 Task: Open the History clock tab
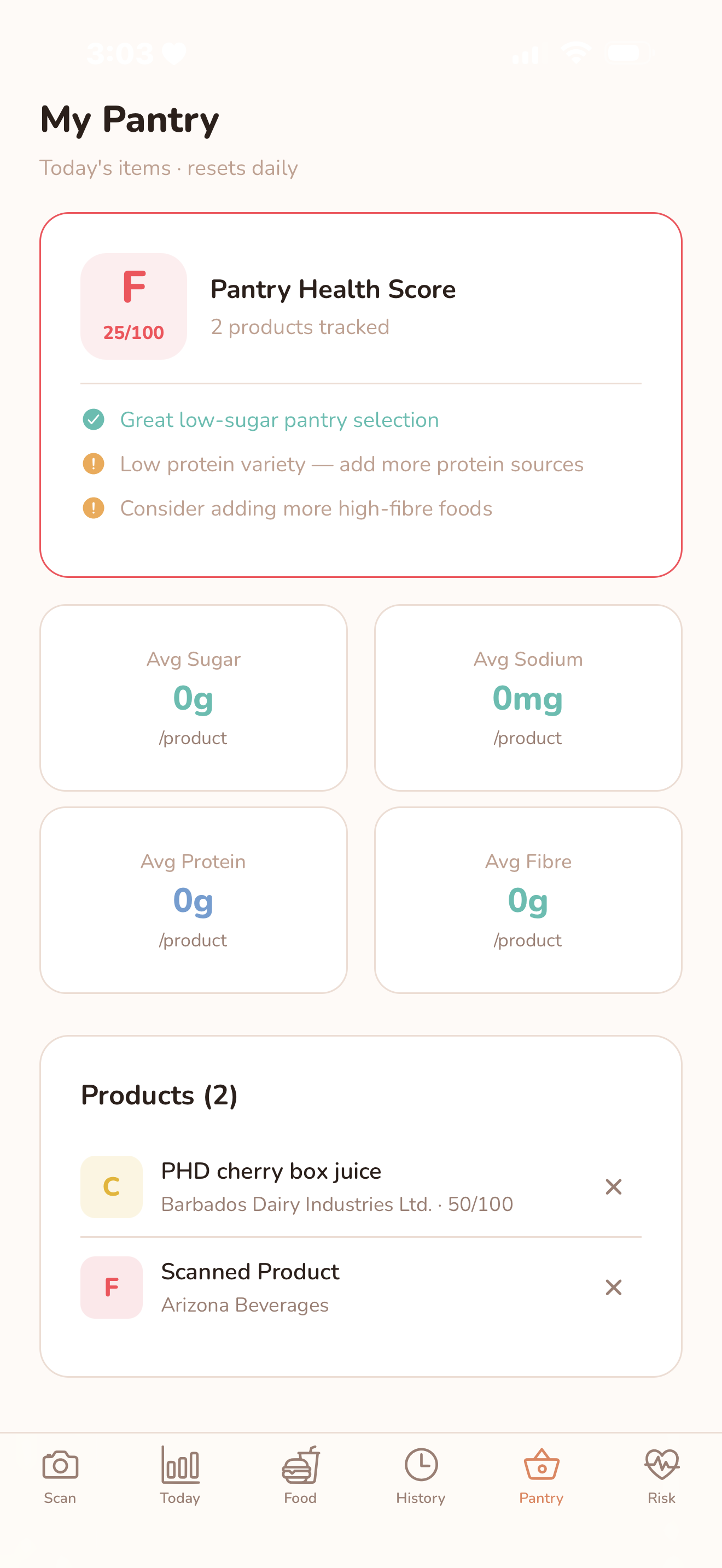(421, 1473)
